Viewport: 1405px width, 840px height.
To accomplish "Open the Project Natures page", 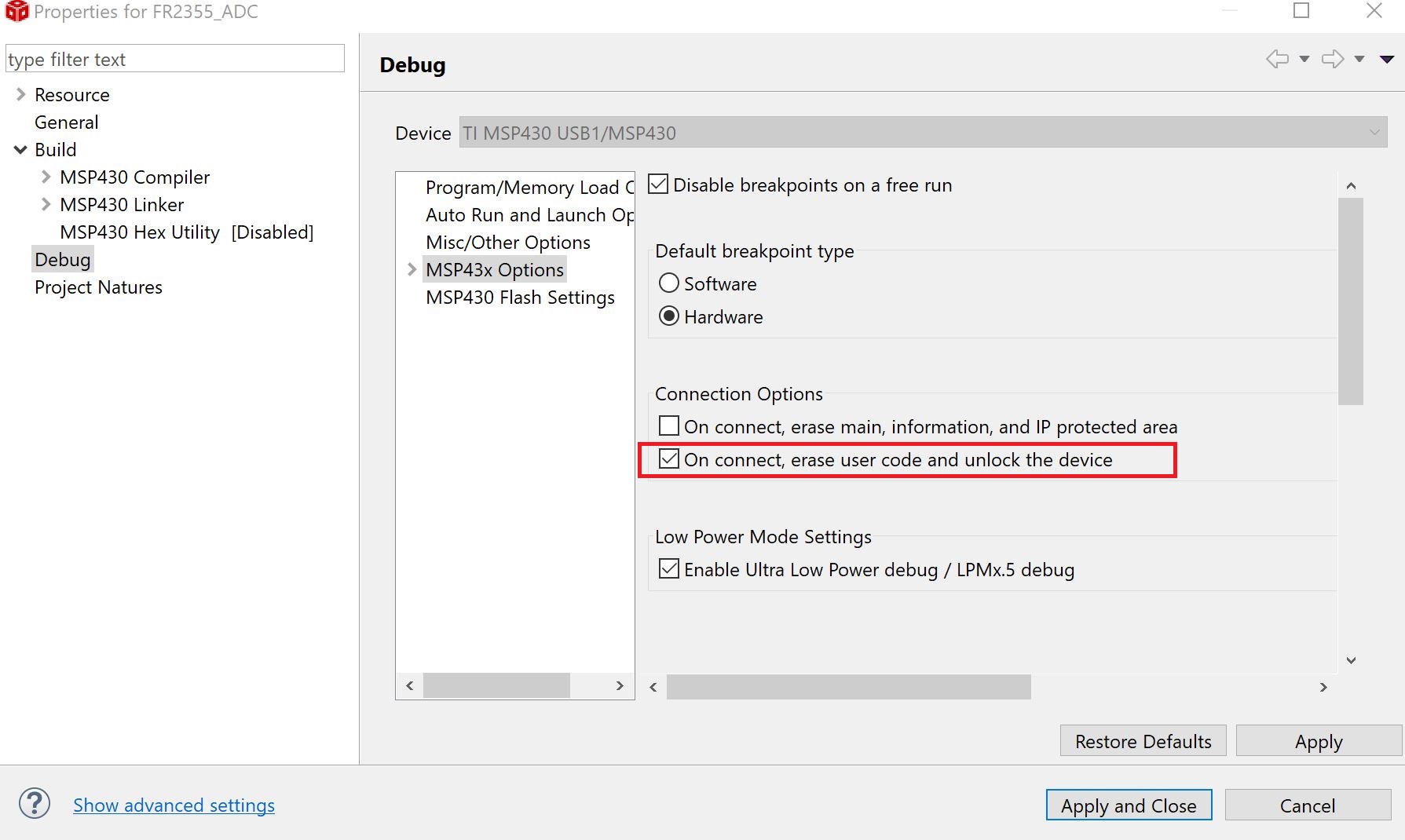I will [x=98, y=287].
